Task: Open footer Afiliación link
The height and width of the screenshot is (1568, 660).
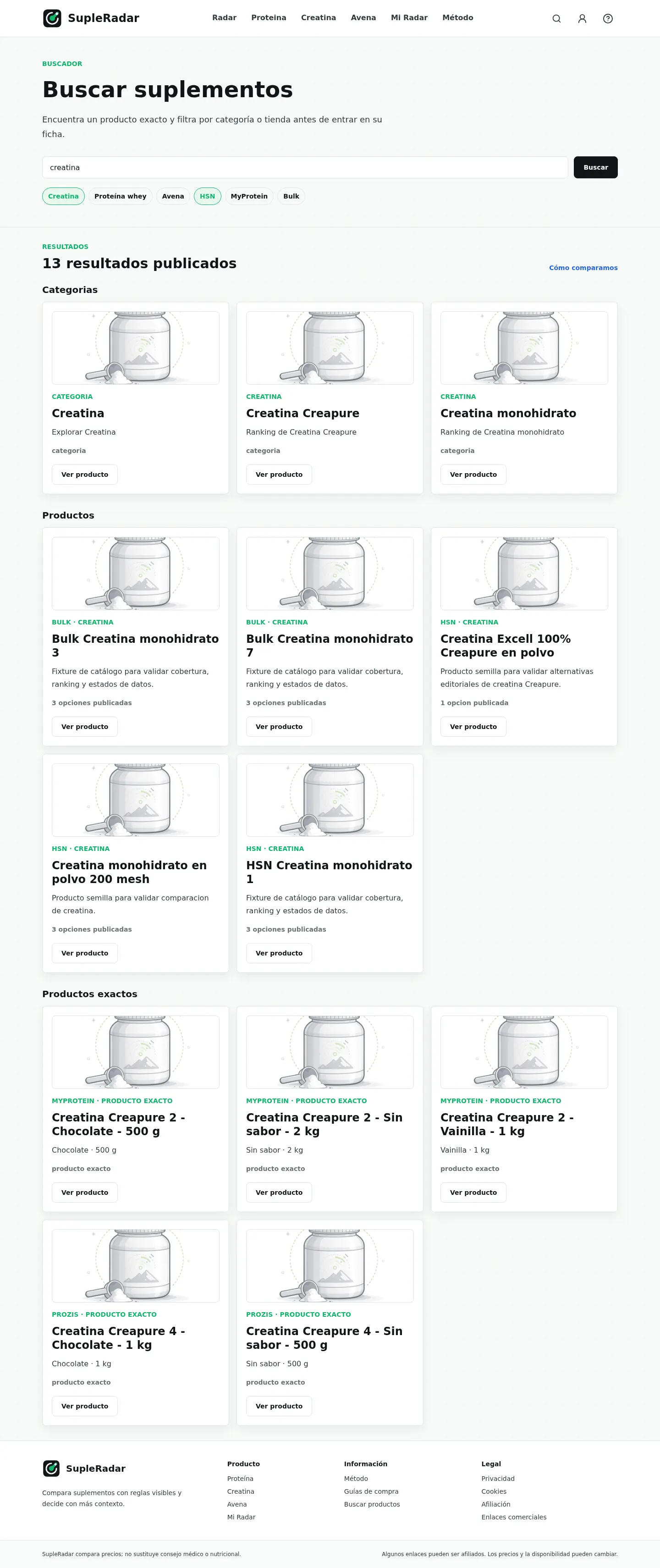Action: coord(496,1504)
